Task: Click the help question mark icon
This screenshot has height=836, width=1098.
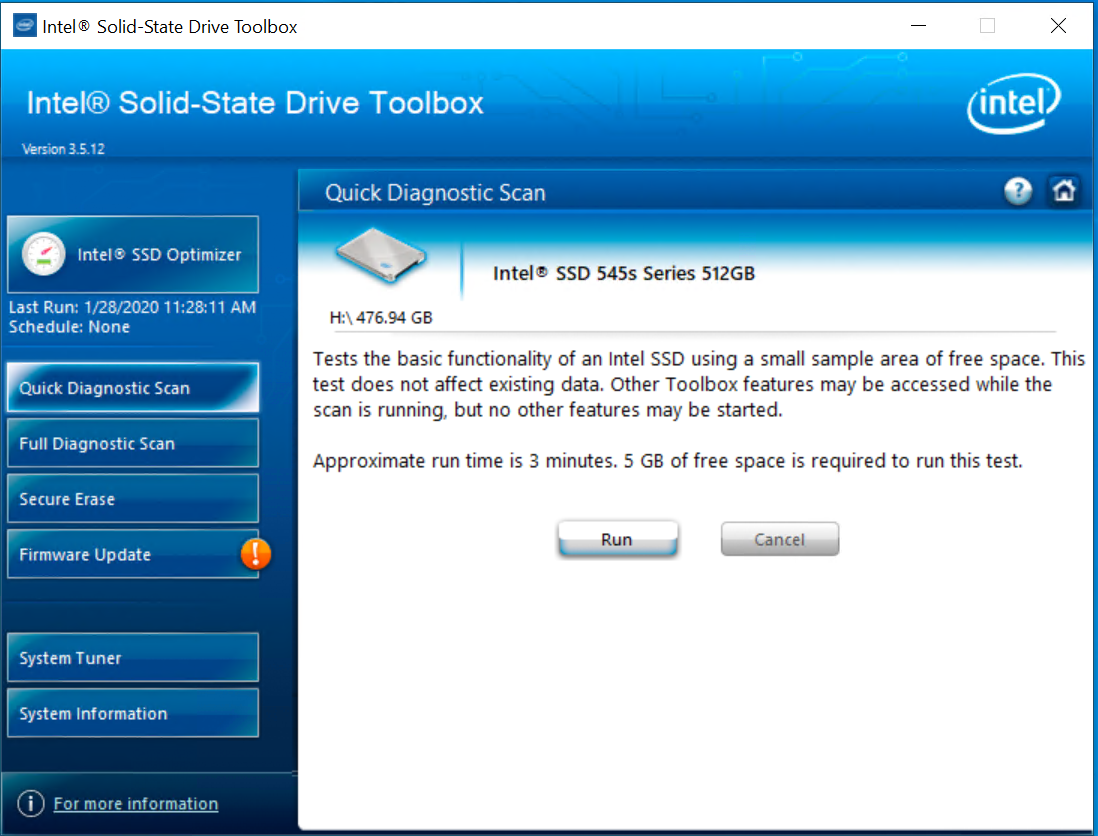Action: 1018,192
